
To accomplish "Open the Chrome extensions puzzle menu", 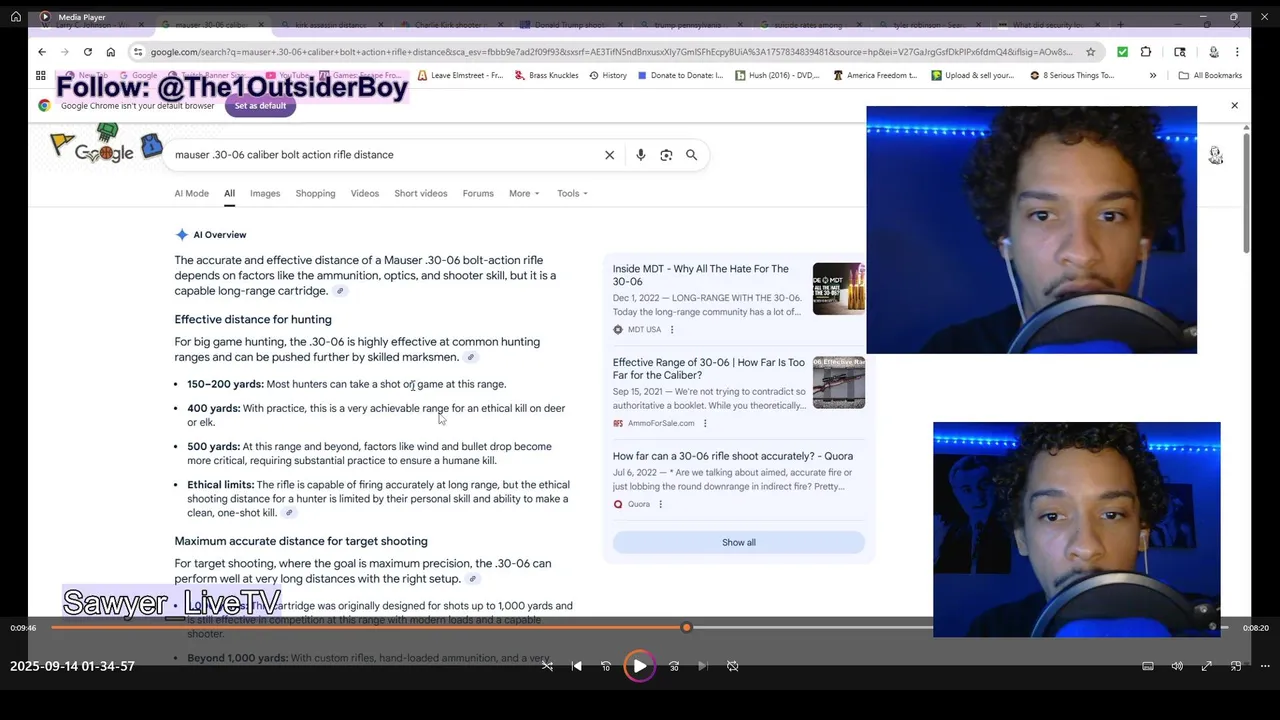I will pos(1146,52).
